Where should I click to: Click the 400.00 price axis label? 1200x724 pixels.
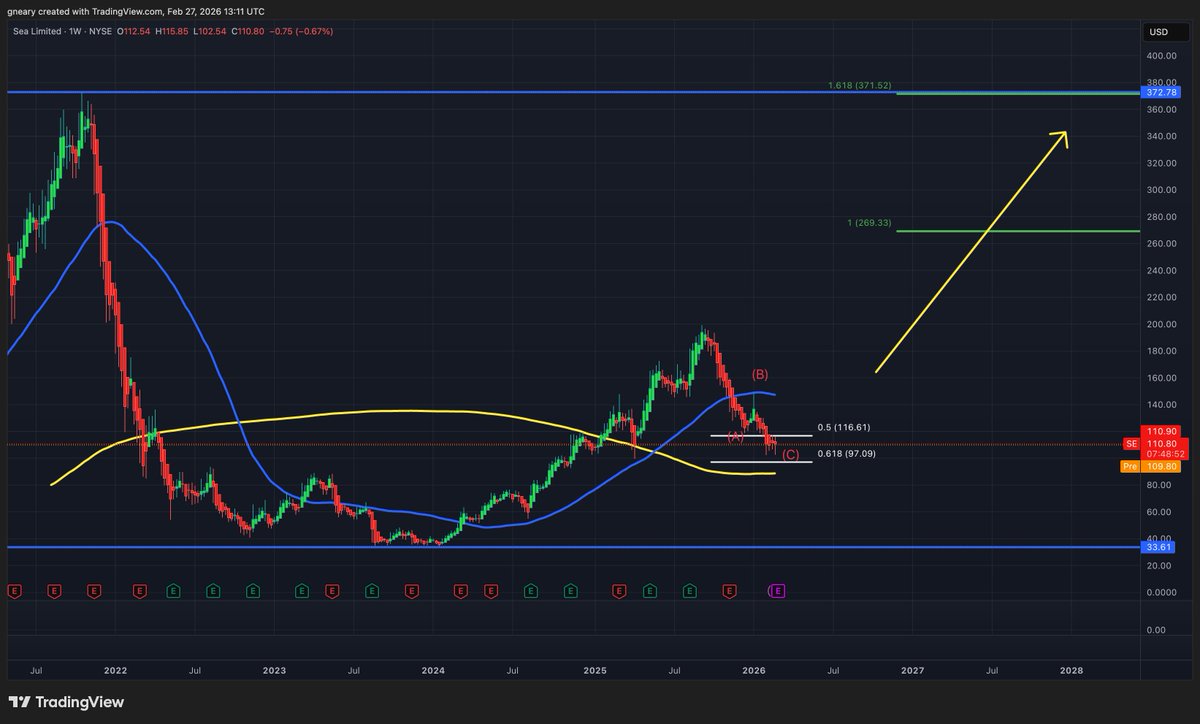[x=1159, y=55]
